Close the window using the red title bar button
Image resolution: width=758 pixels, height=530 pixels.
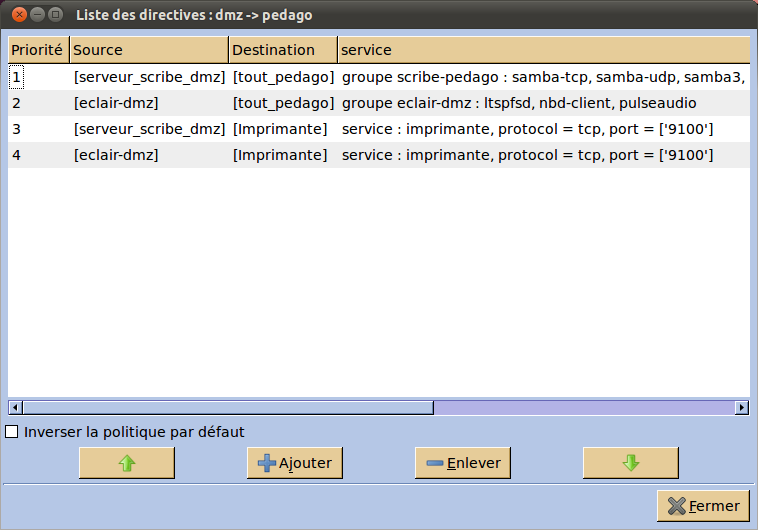19,15
